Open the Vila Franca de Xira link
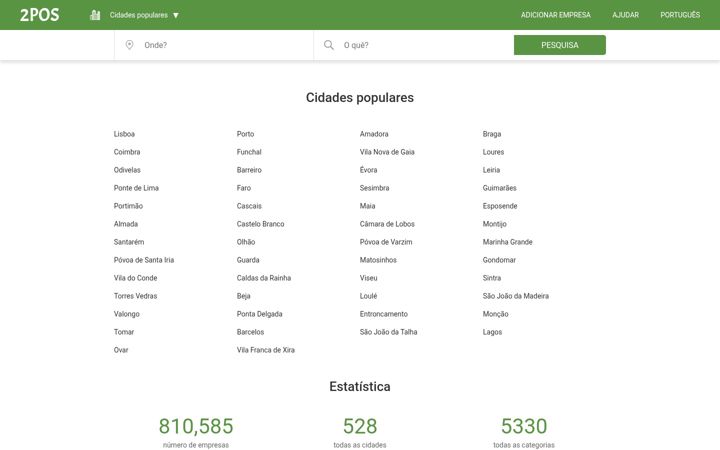 265,350
